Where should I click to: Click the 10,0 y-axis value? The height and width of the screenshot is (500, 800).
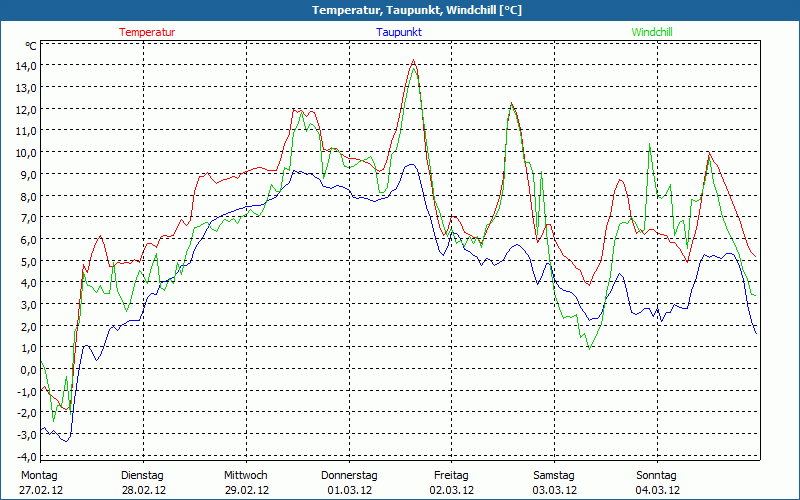point(26,153)
